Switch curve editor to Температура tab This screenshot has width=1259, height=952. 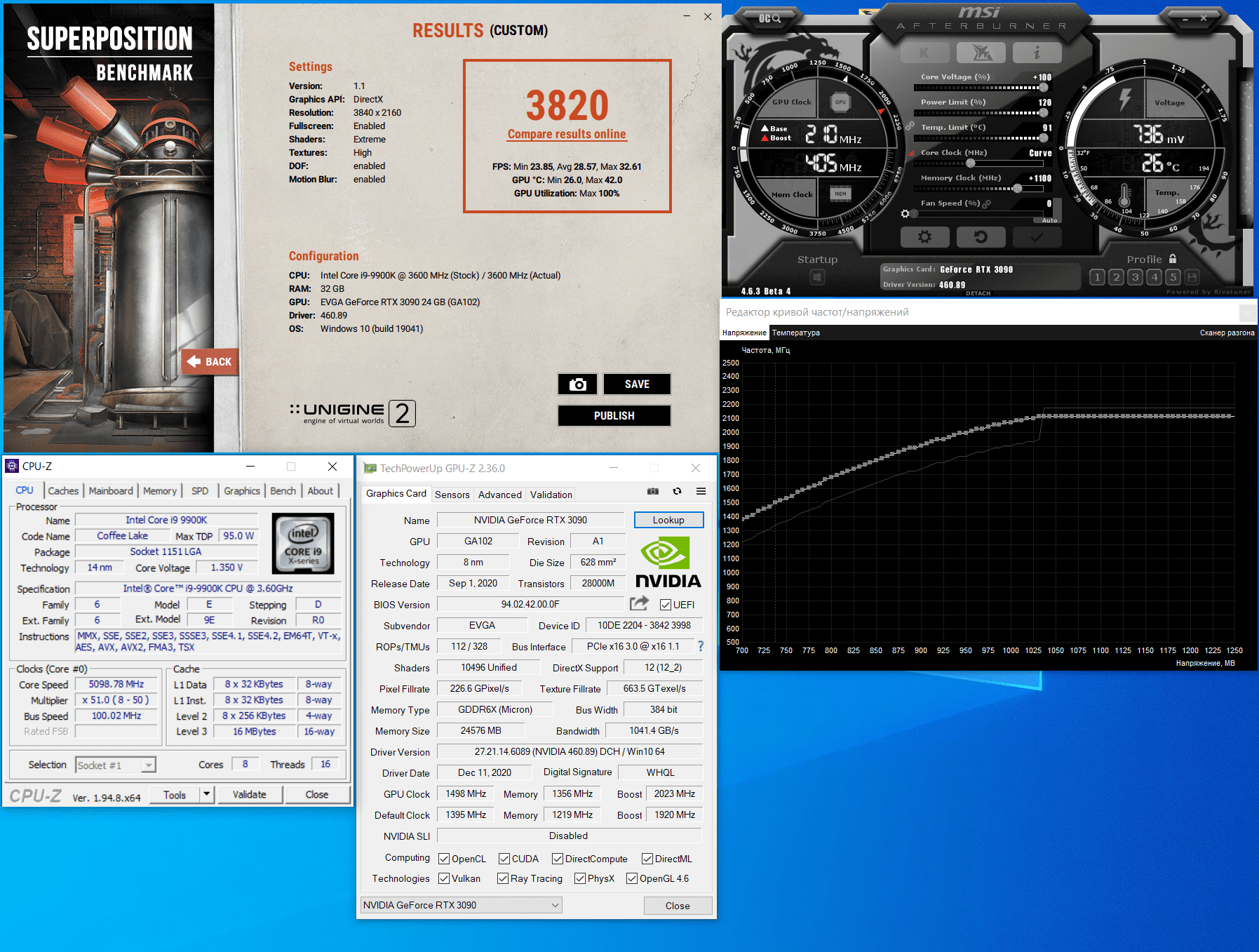click(x=795, y=333)
